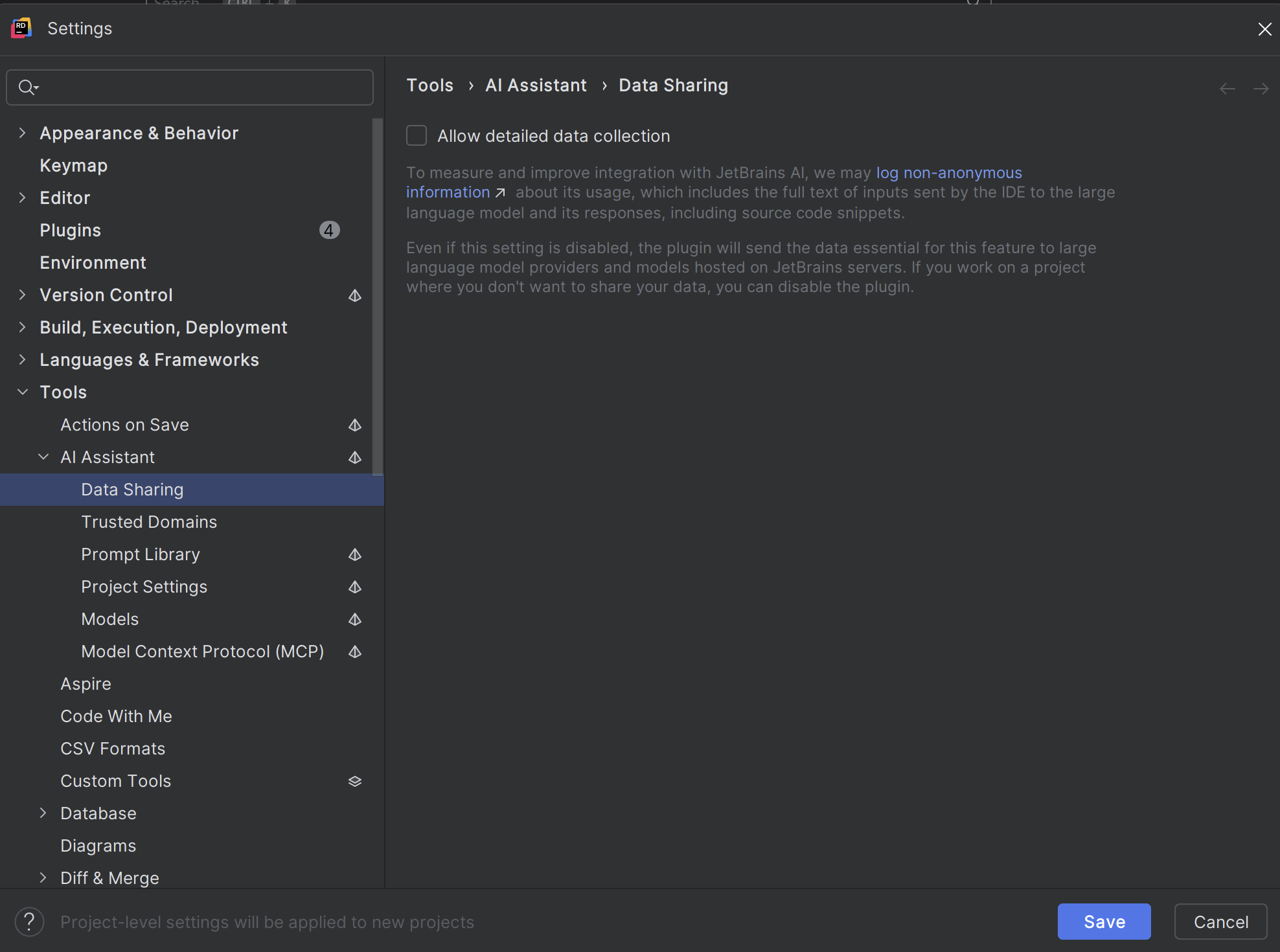The width and height of the screenshot is (1280, 952).
Task: Click the forward navigation arrow icon
Action: [x=1261, y=89]
